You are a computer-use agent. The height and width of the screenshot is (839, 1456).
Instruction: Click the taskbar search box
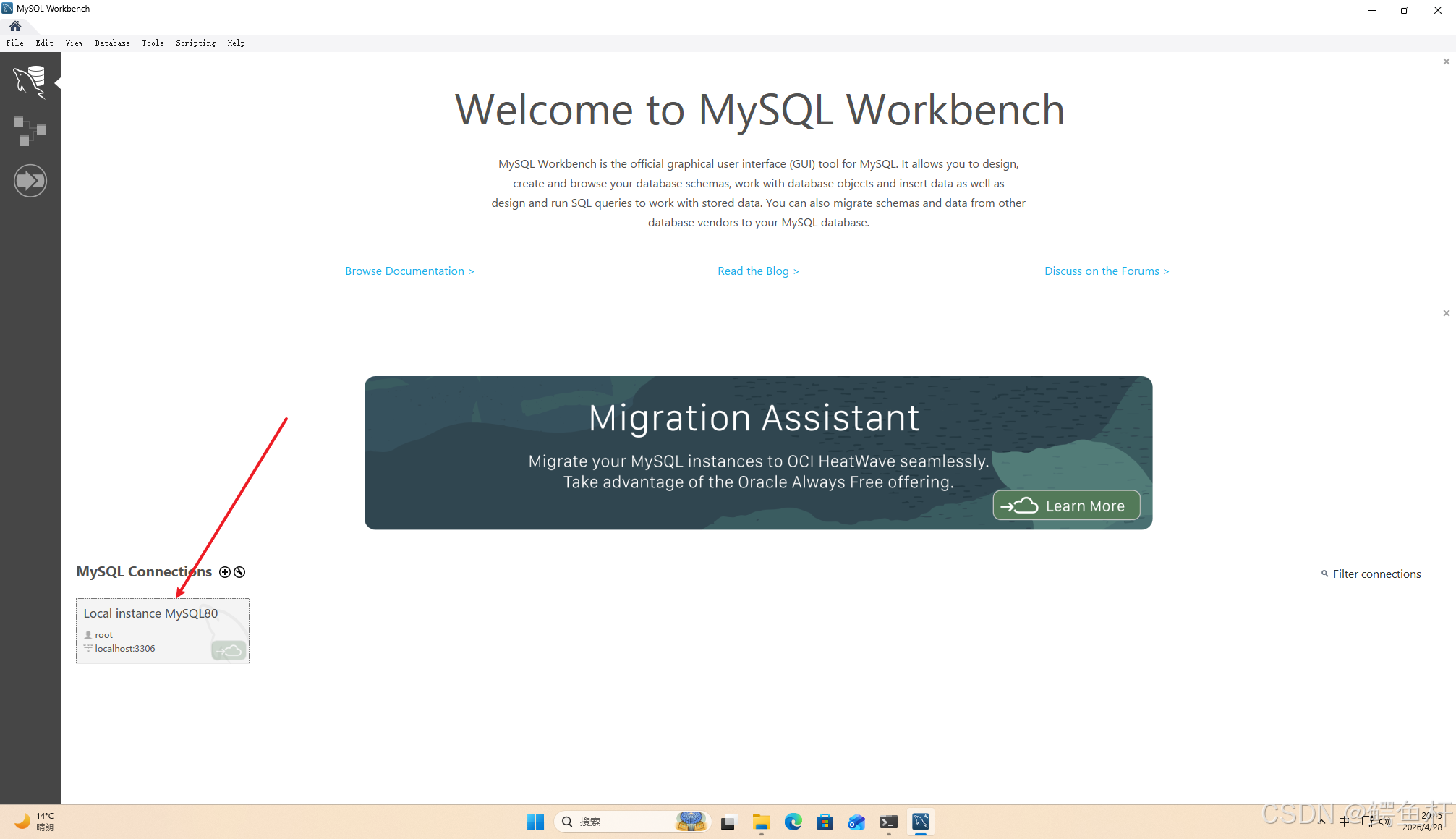[x=633, y=822]
